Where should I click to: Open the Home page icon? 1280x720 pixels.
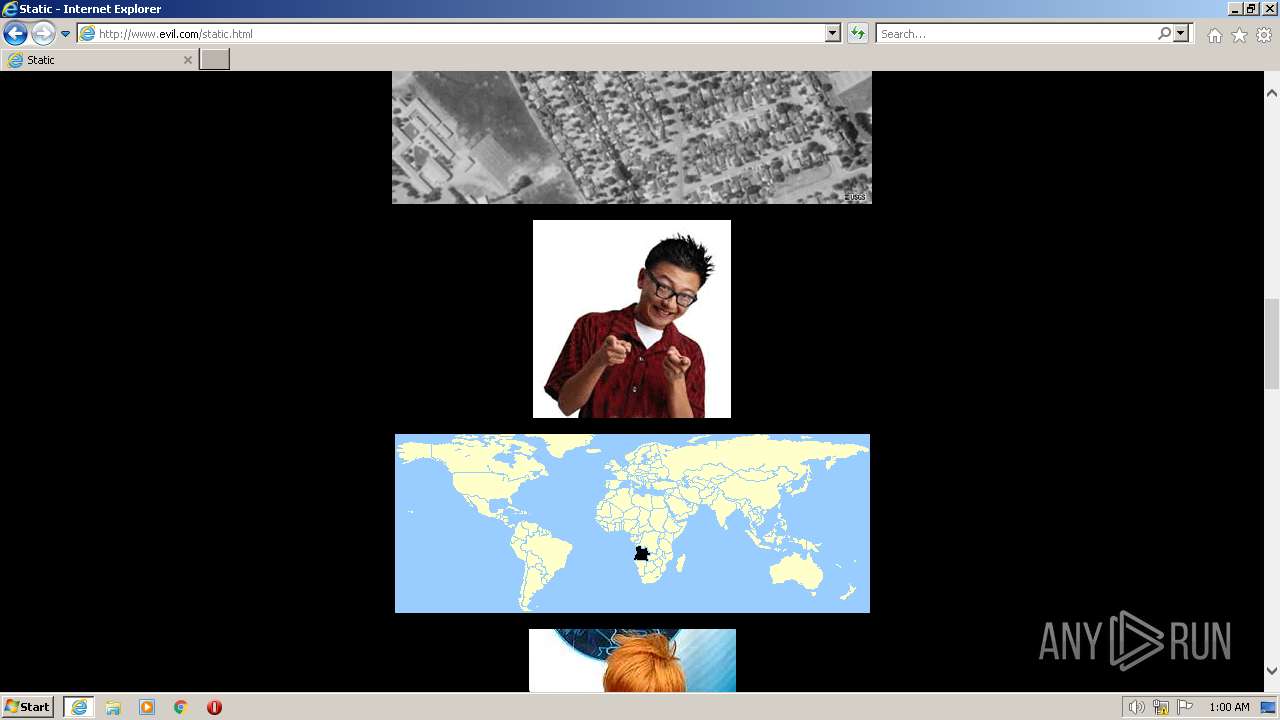coord(1214,35)
